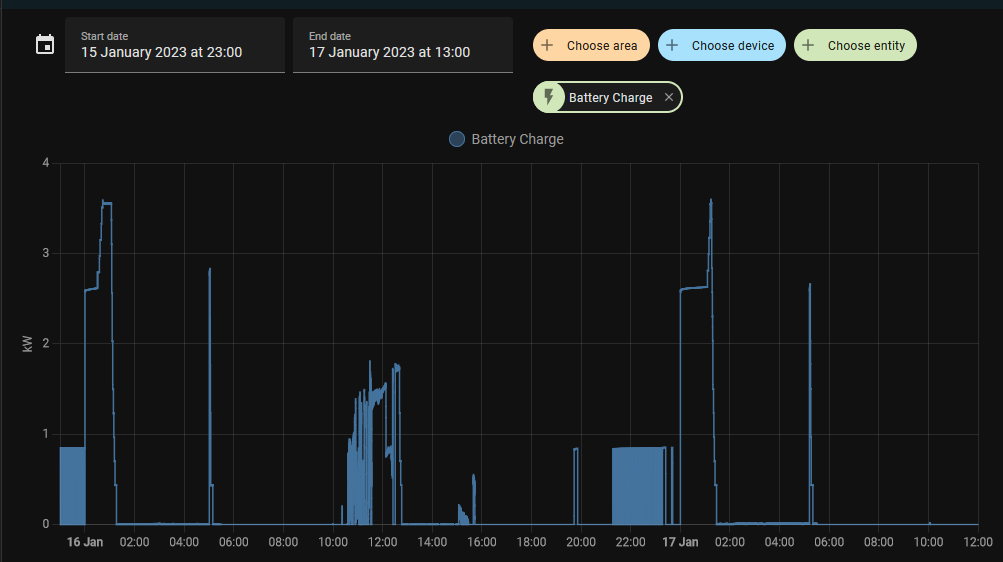This screenshot has height=562, width=1003.
Task: Click the tall peak after 17 Jan midnight
Action: (710, 203)
